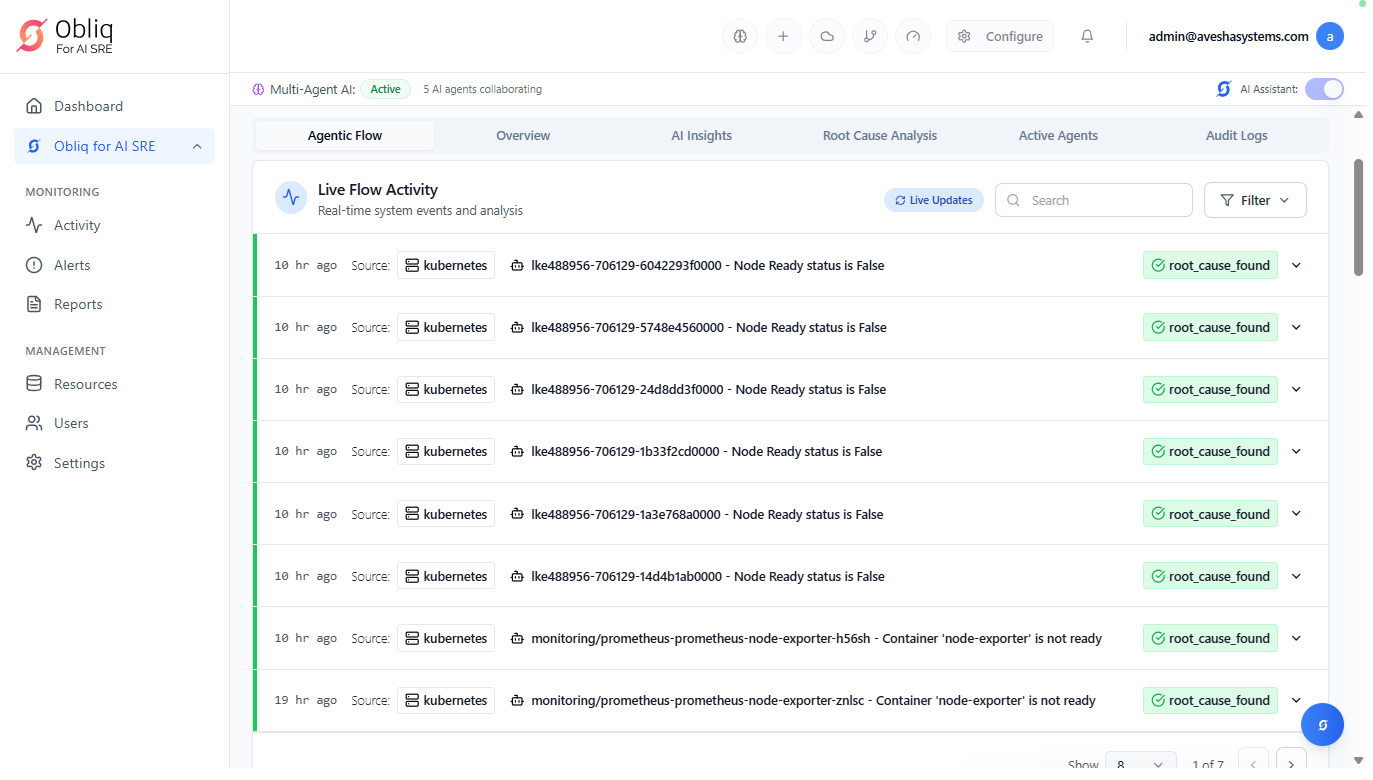Click kubernetes source tag on 5748e4560000 row
Screen dimensions: 1373x780
446,327
